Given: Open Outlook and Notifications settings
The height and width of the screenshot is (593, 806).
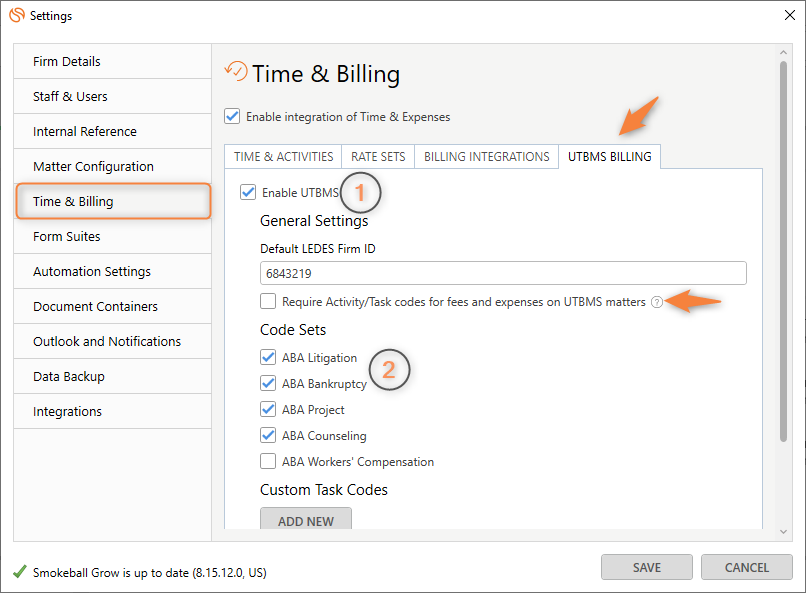Looking at the screenshot, I should click(113, 341).
